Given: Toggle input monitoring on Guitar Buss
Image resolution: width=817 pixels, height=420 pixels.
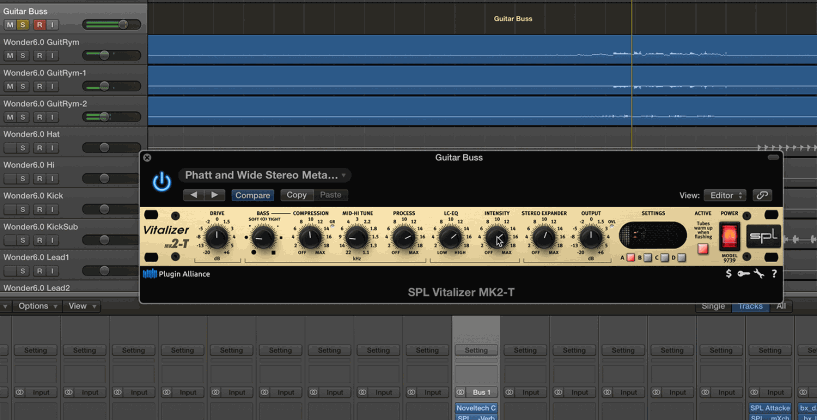Looking at the screenshot, I should tap(52, 24).
